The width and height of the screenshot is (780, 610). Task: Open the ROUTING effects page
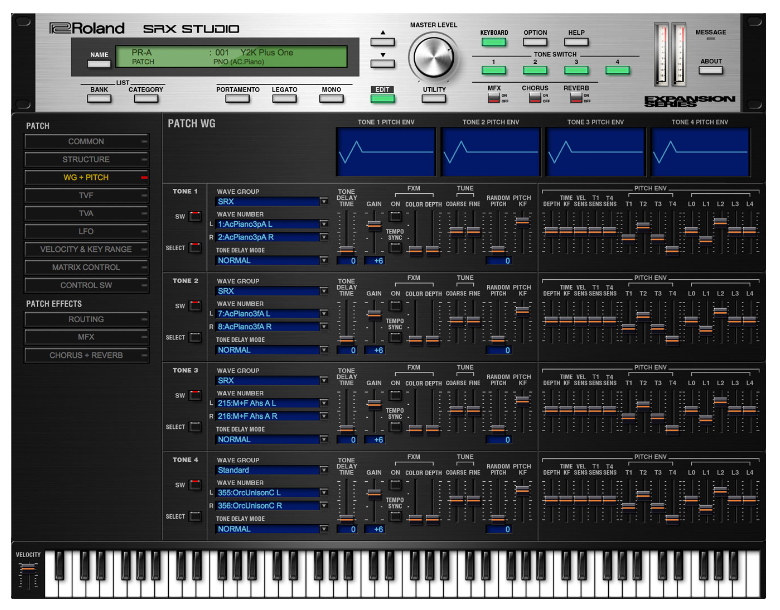coord(87,319)
